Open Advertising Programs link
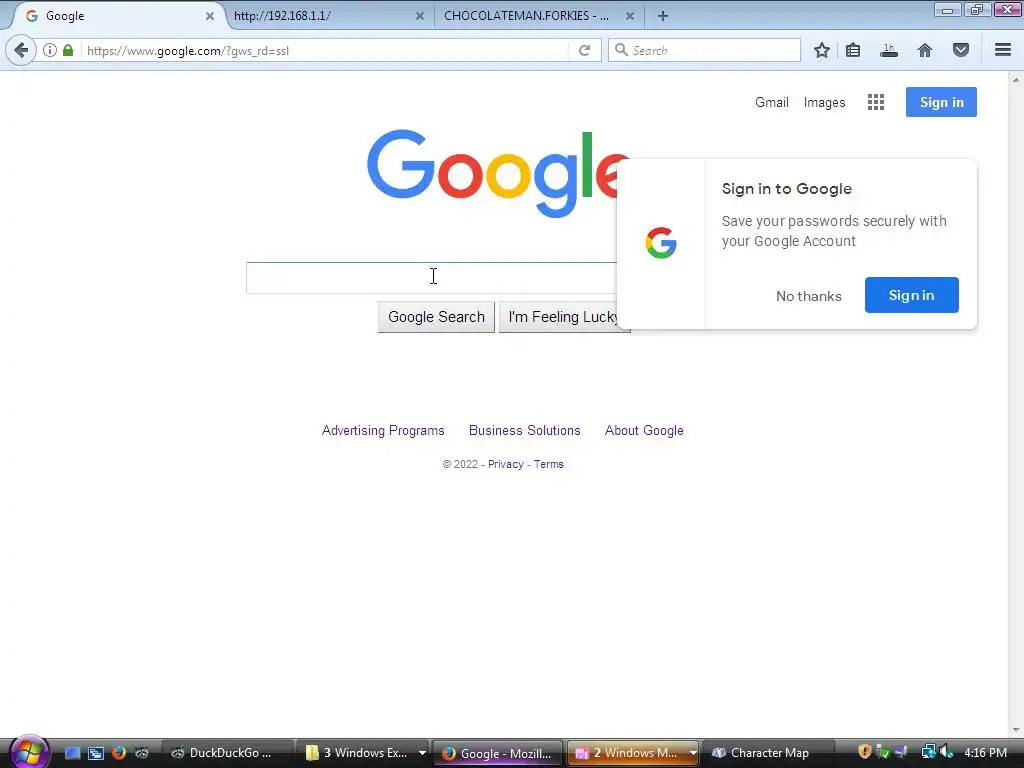Viewport: 1024px width, 768px height. (383, 430)
